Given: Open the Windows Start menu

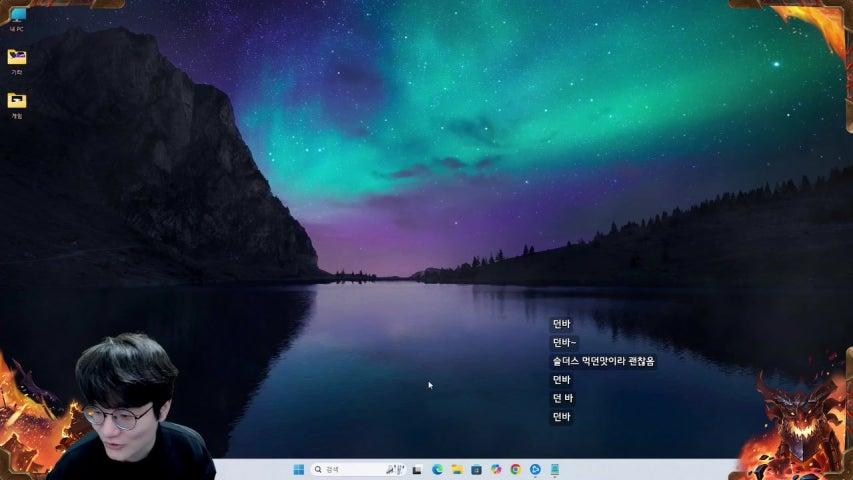Looking at the screenshot, I should 298,469.
